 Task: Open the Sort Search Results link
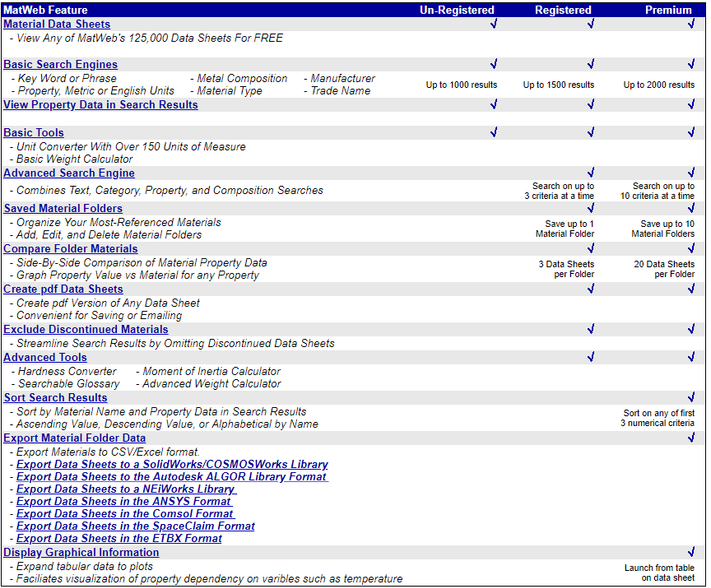(x=55, y=398)
